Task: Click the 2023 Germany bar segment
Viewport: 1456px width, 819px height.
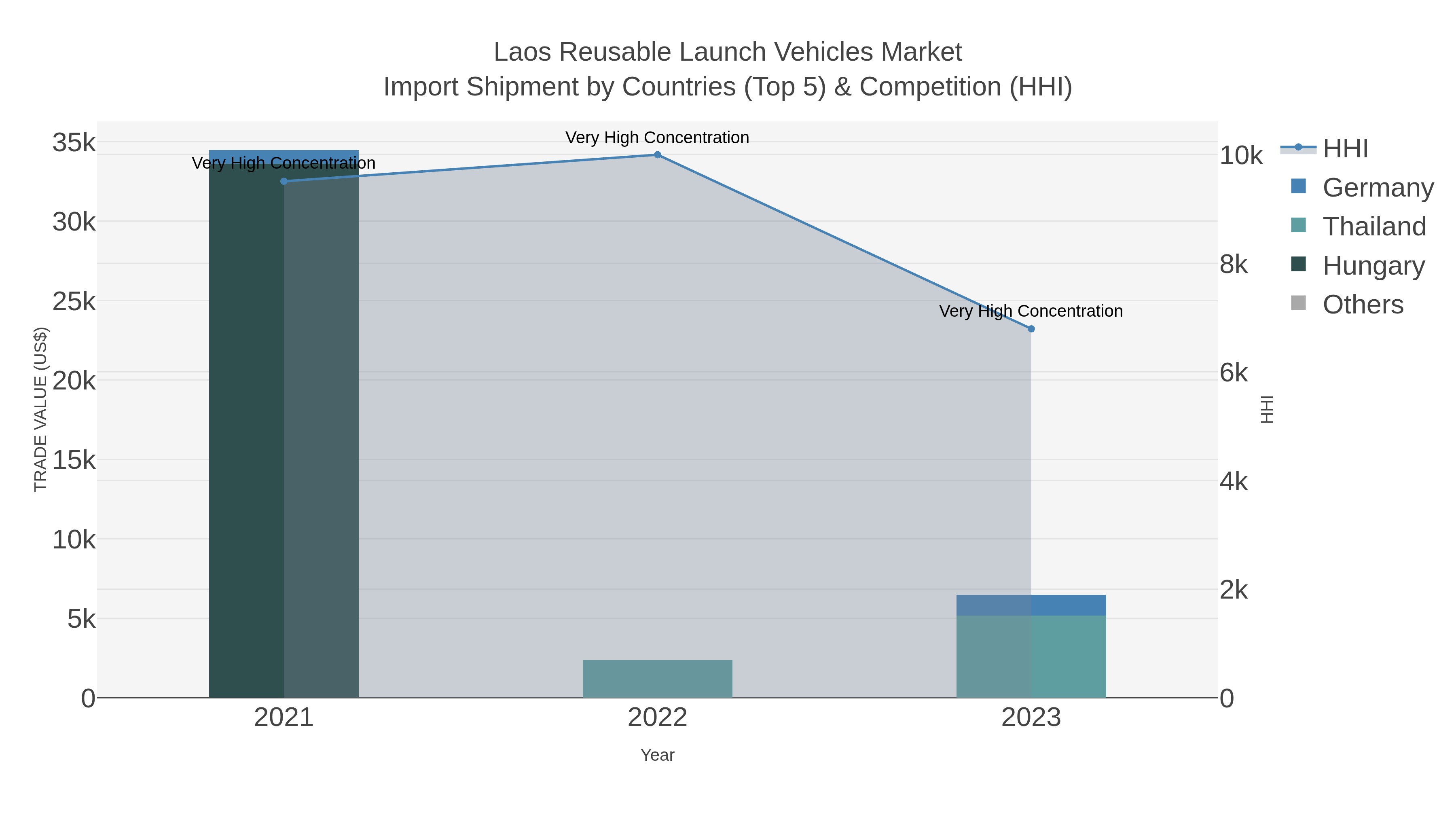Action: 1031,605
